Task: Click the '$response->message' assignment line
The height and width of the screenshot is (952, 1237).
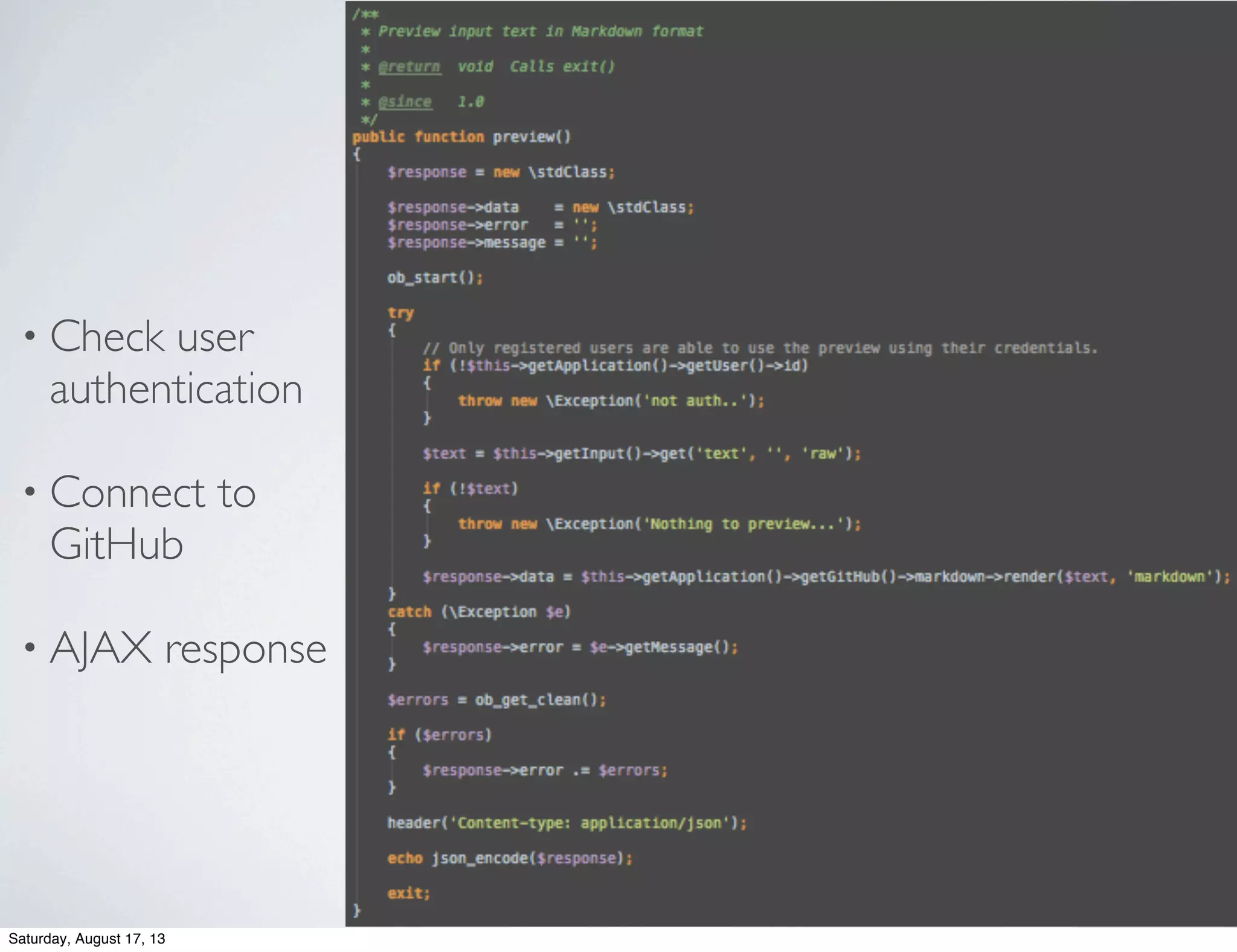Action: [x=492, y=242]
